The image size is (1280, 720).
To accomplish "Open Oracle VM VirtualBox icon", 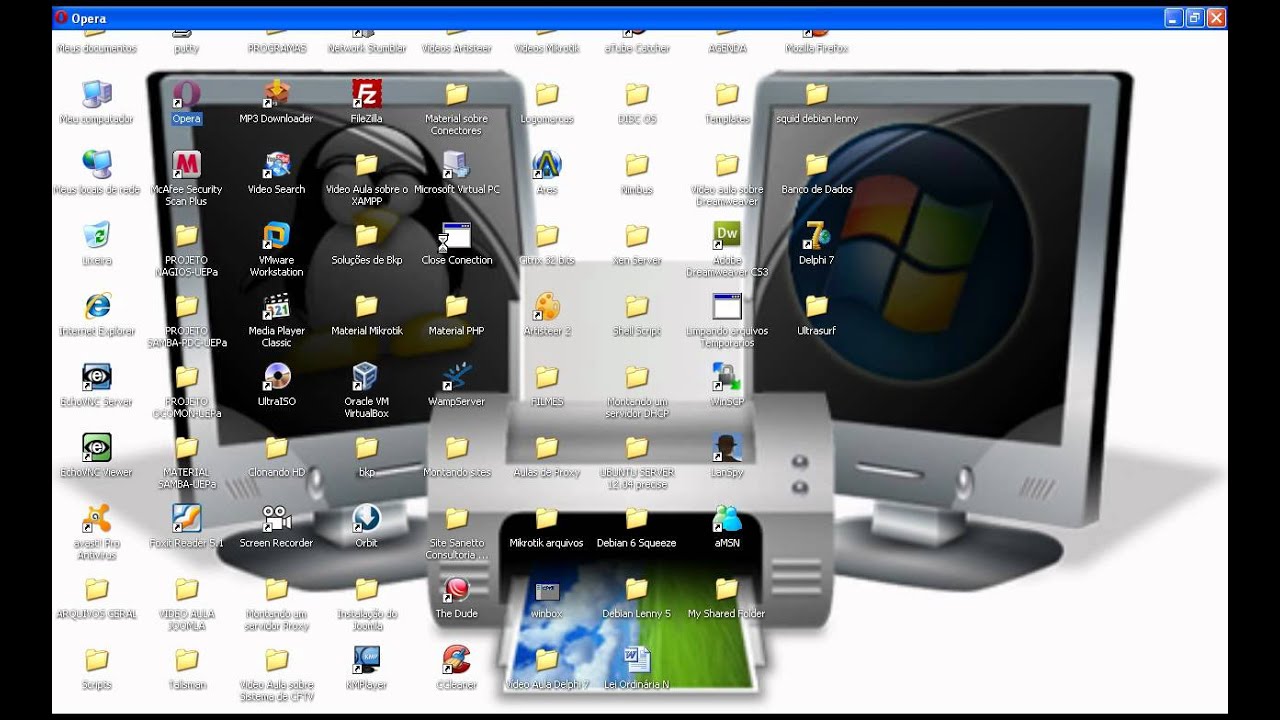I will point(367,378).
